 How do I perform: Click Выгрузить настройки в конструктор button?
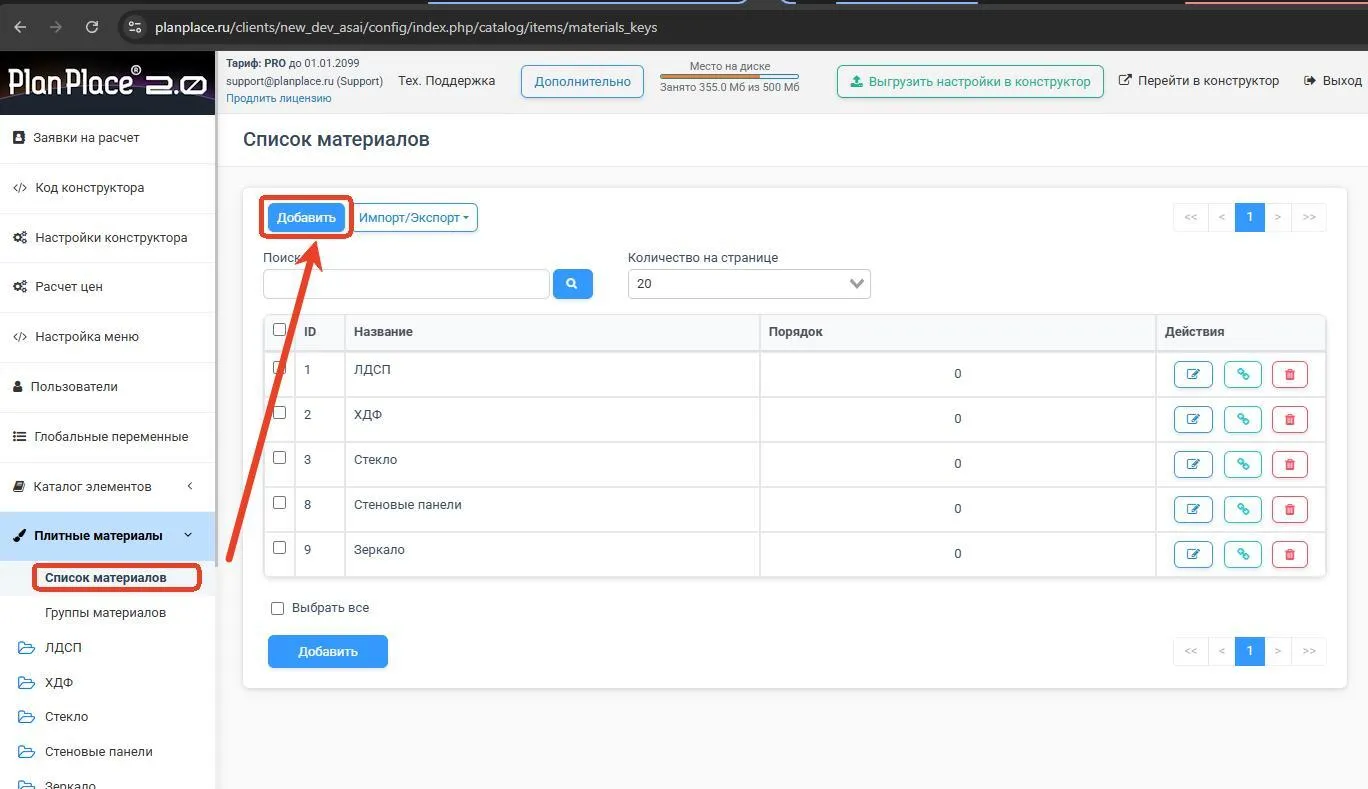970,81
